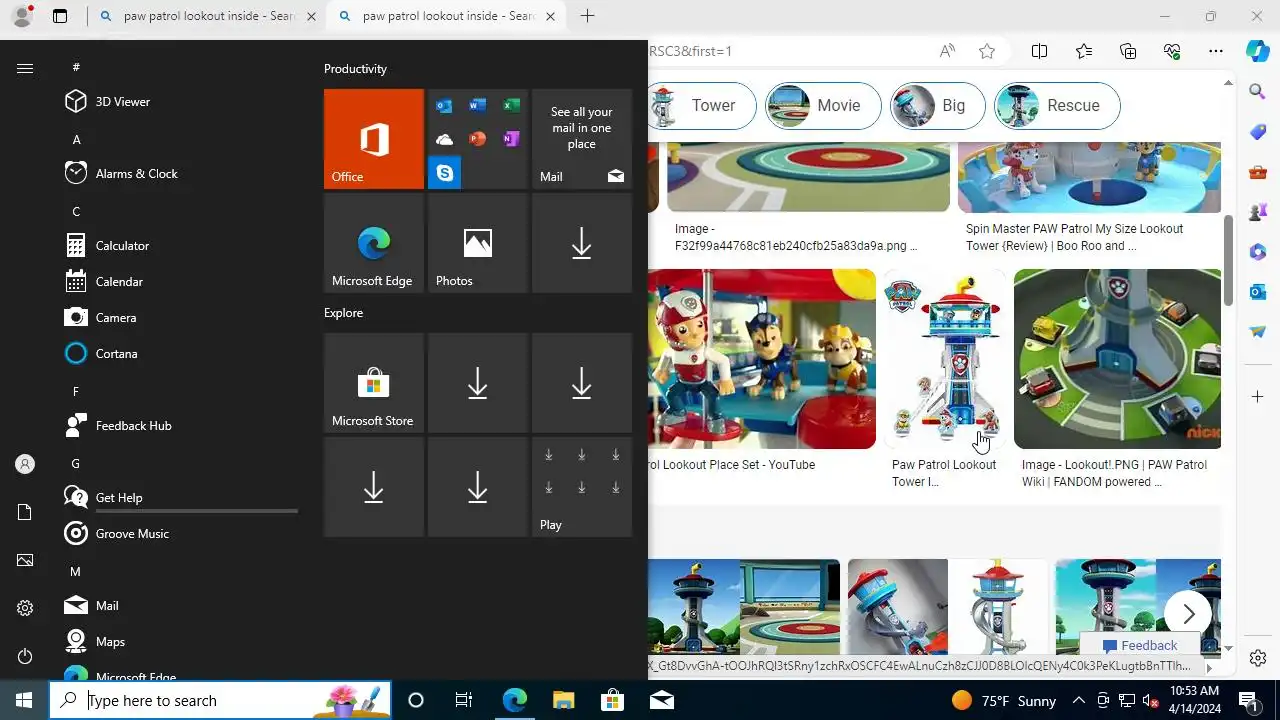Open the user account icon in Start
The width and height of the screenshot is (1280, 720).
tap(25, 464)
